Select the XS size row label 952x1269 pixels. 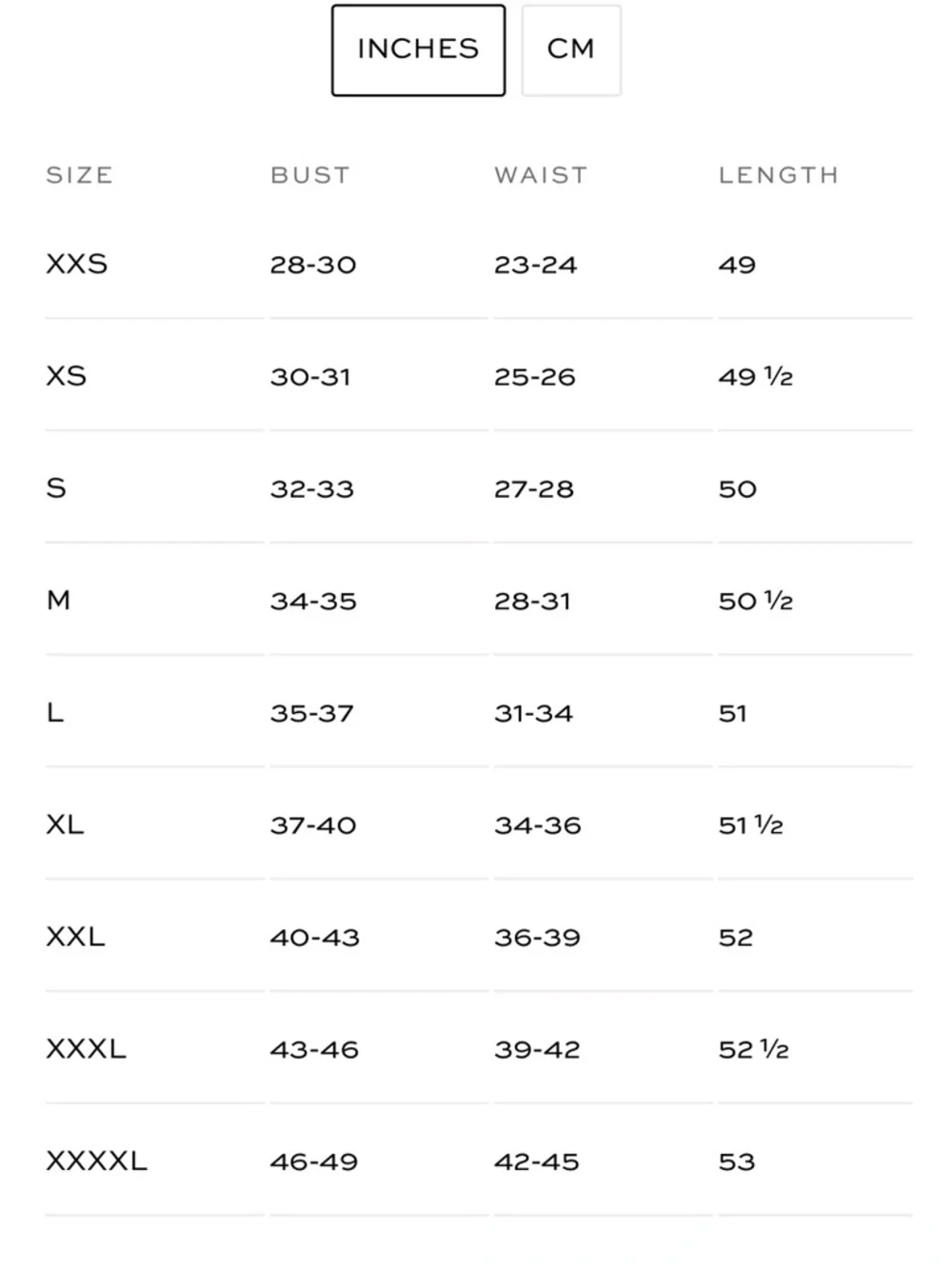[x=67, y=376]
